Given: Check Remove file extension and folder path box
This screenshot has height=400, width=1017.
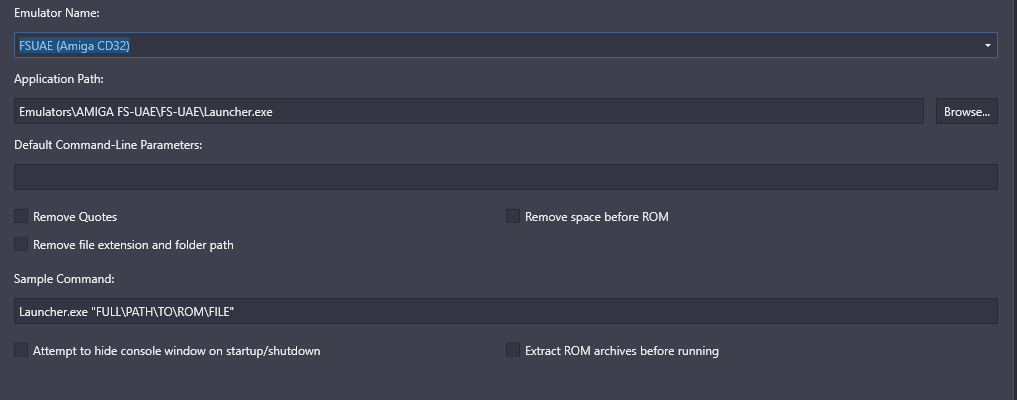Looking at the screenshot, I should tap(21, 244).
